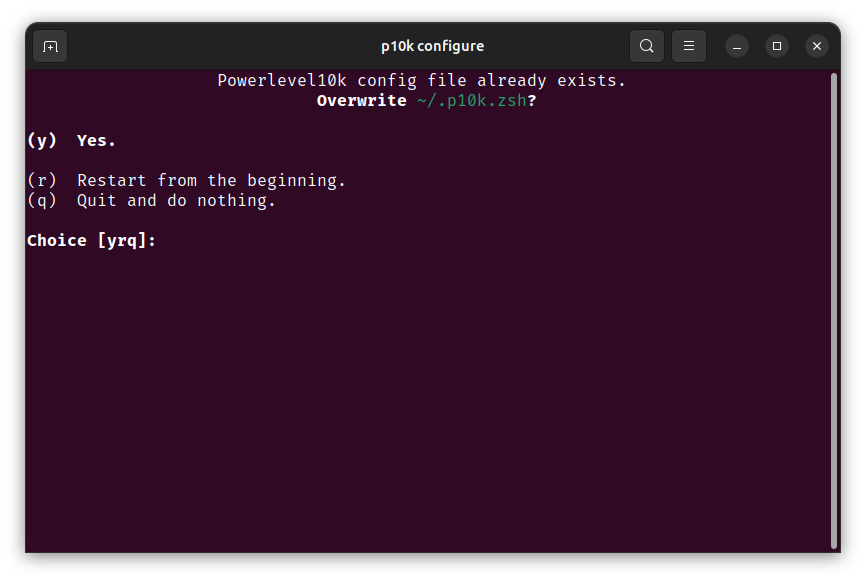The height and width of the screenshot is (581, 866).
Task: Click the 'Choice [yrq]:' prompt
Action: (92, 241)
